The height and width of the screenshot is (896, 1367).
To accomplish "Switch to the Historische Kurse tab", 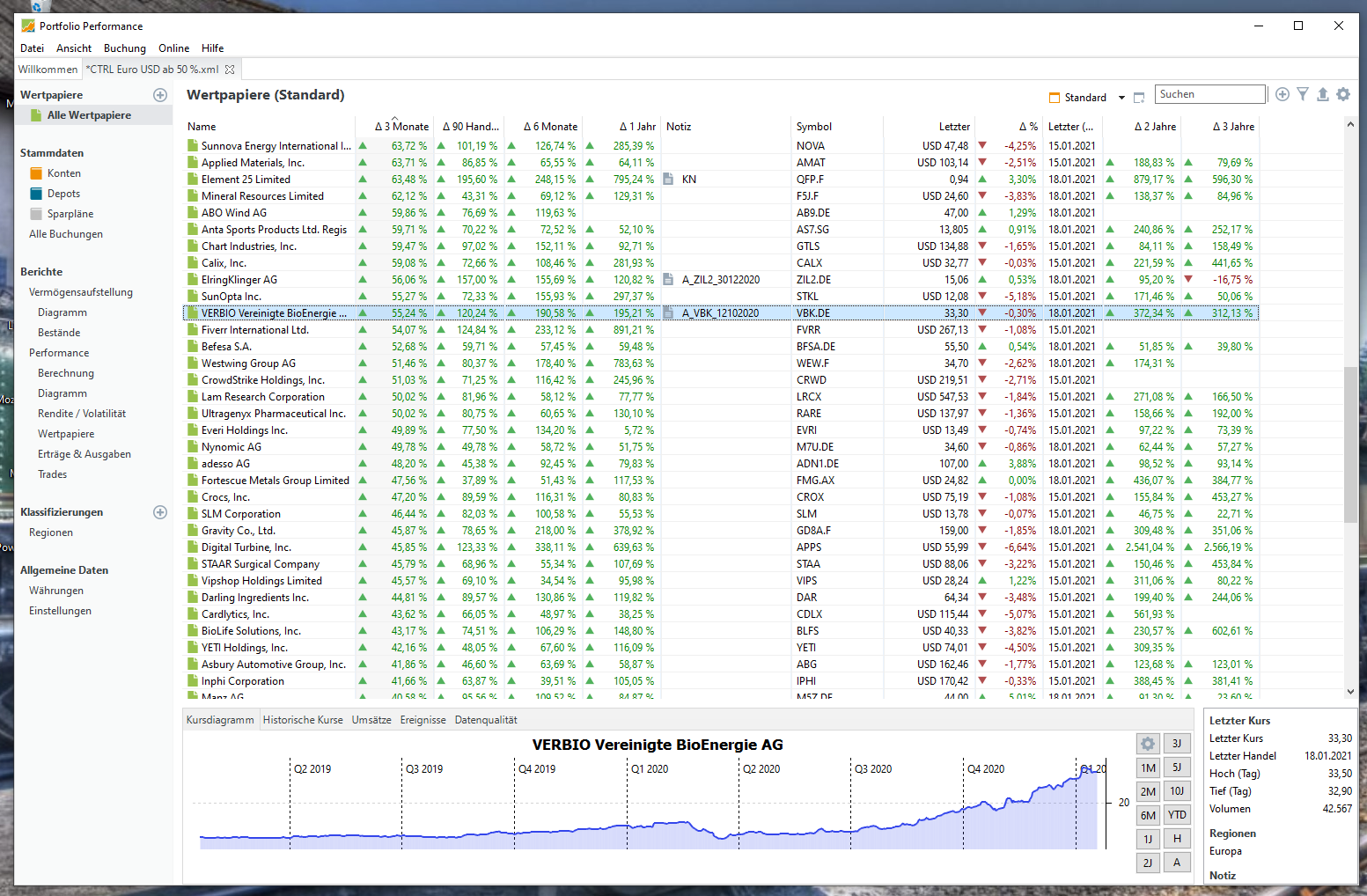I will coord(303,720).
